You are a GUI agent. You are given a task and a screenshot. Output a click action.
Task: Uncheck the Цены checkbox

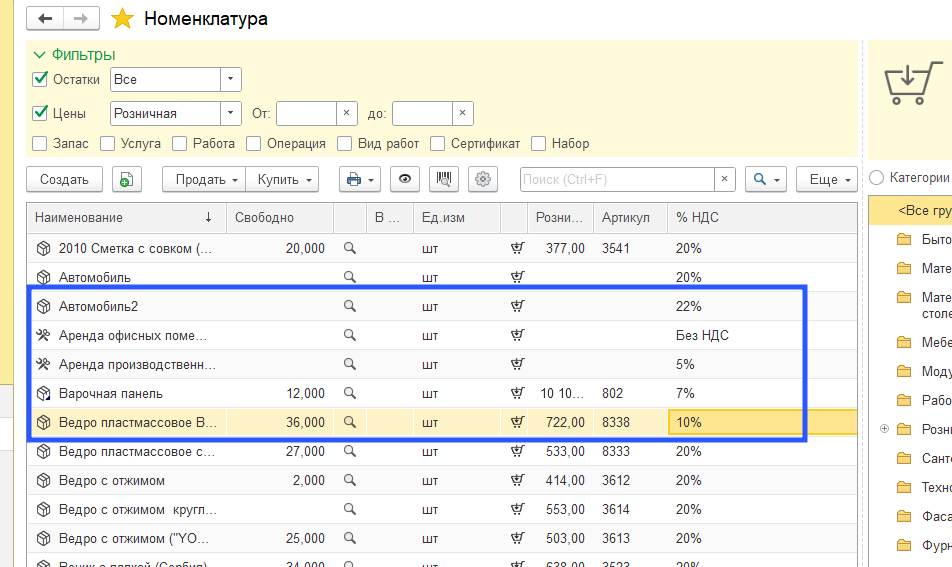point(40,113)
